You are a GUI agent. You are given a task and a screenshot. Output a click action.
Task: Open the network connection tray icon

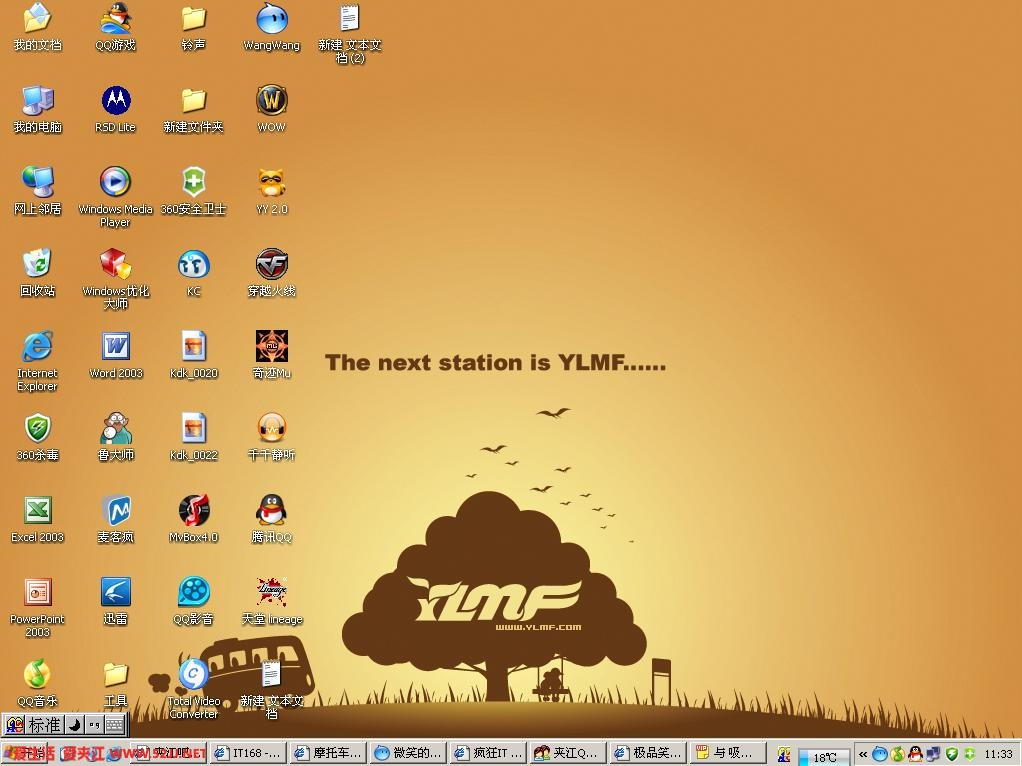click(x=933, y=754)
